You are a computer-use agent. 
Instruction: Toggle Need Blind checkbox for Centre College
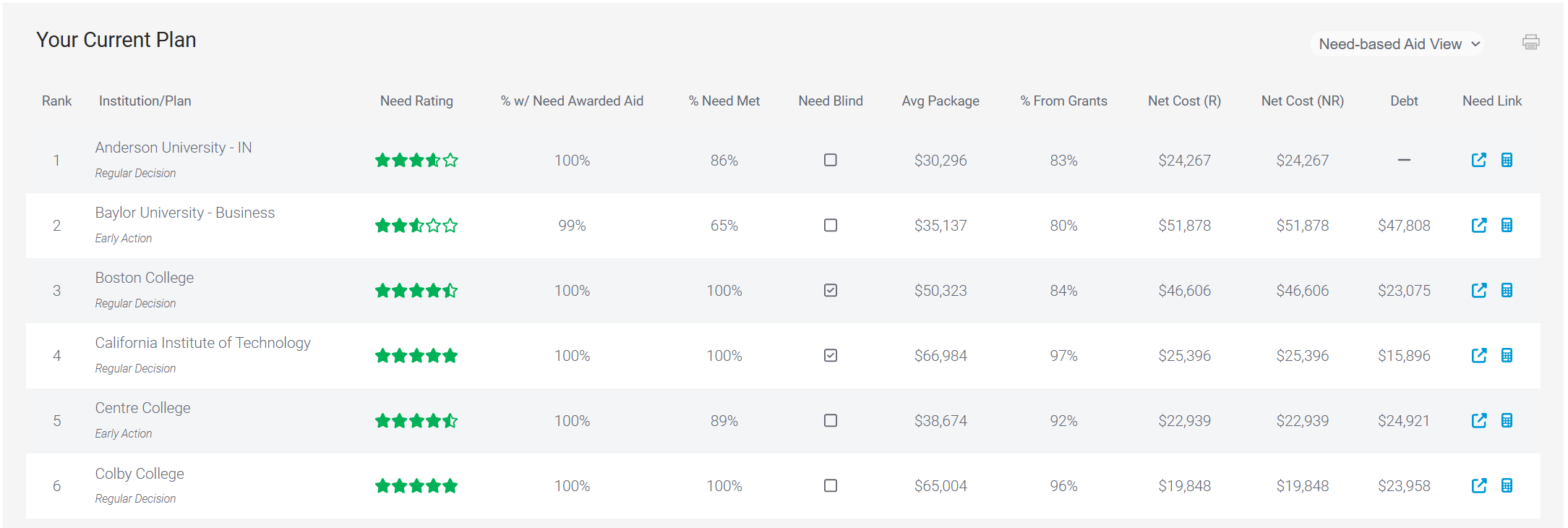point(831,420)
